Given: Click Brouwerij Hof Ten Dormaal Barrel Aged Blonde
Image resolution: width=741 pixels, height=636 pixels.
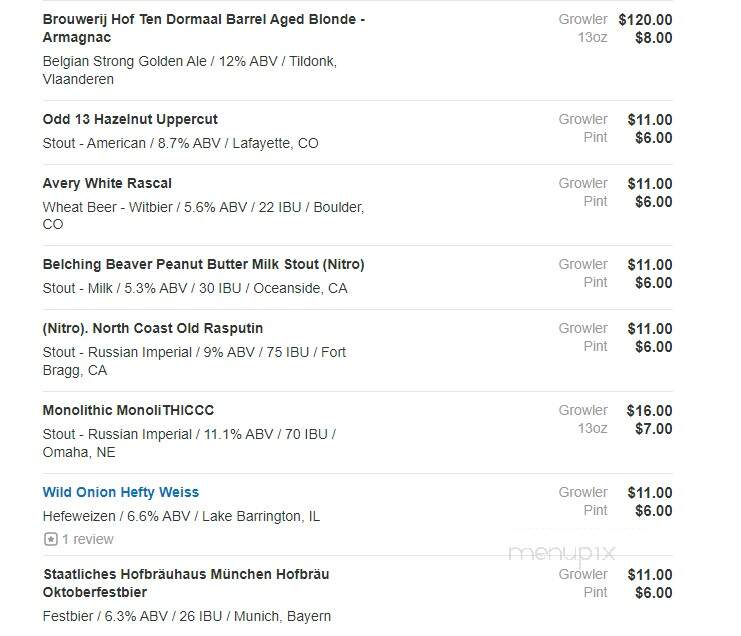Looking at the screenshot, I should pyautogui.click(x=204, y=28).
